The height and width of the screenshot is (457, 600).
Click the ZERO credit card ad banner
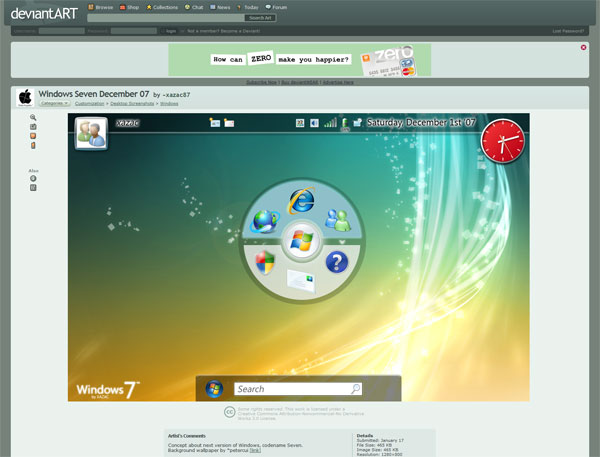click(x=300, y=60)
